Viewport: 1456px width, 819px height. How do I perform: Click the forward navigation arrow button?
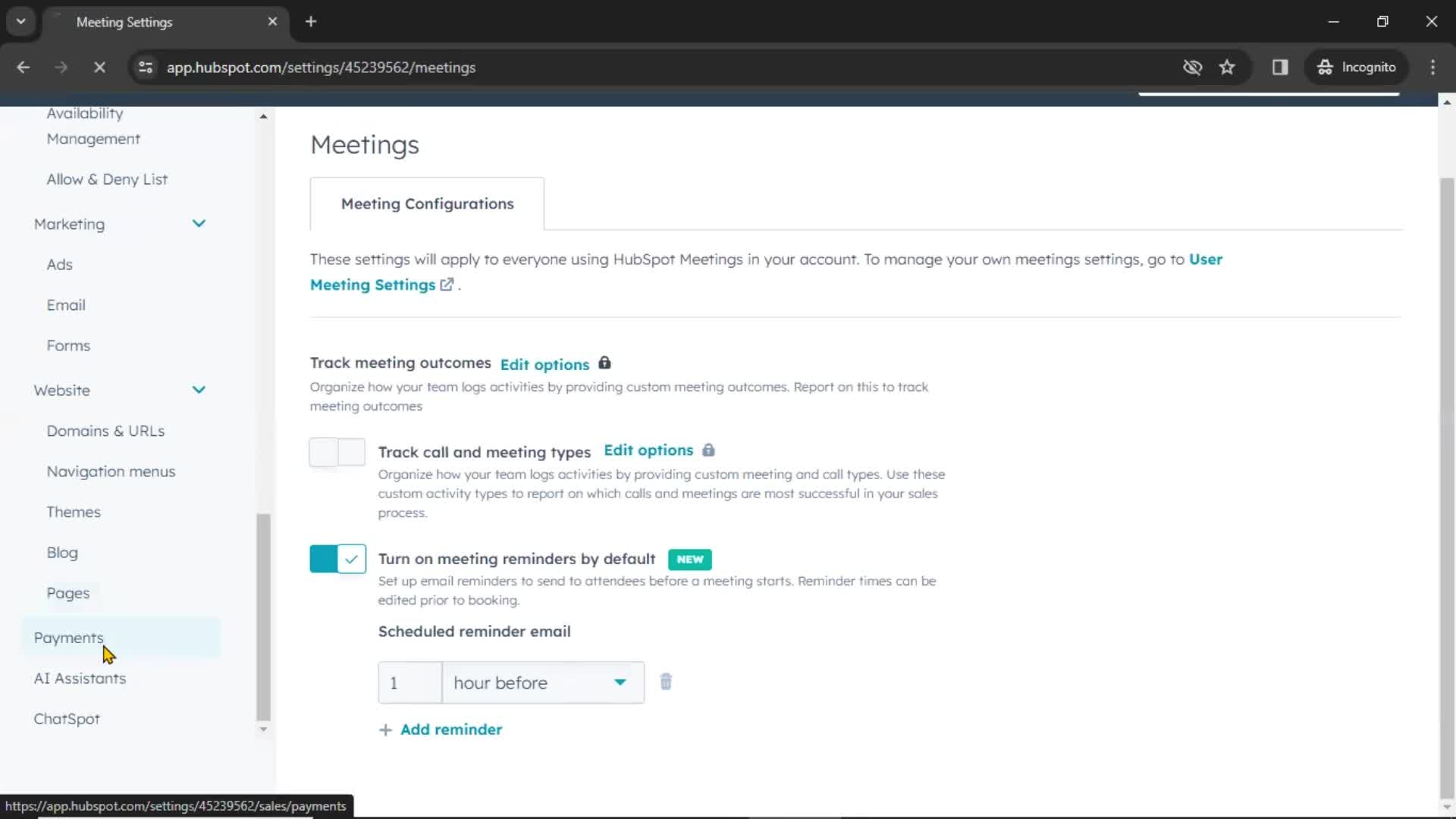(x=60, y=67)
